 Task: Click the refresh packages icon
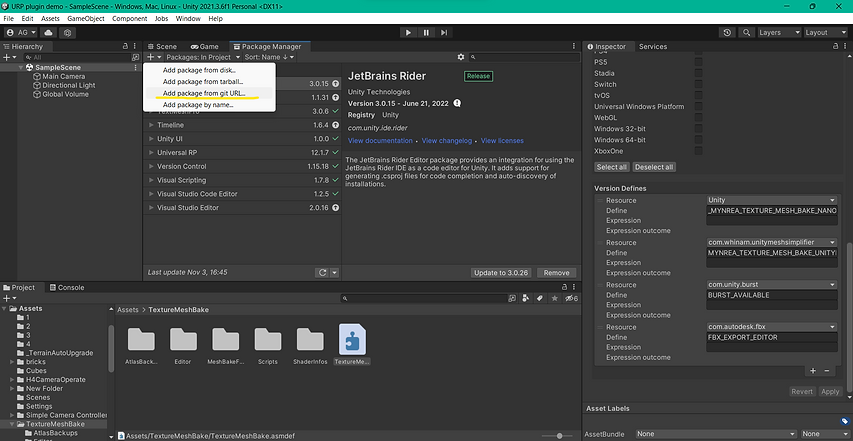(x=323, y=272)
